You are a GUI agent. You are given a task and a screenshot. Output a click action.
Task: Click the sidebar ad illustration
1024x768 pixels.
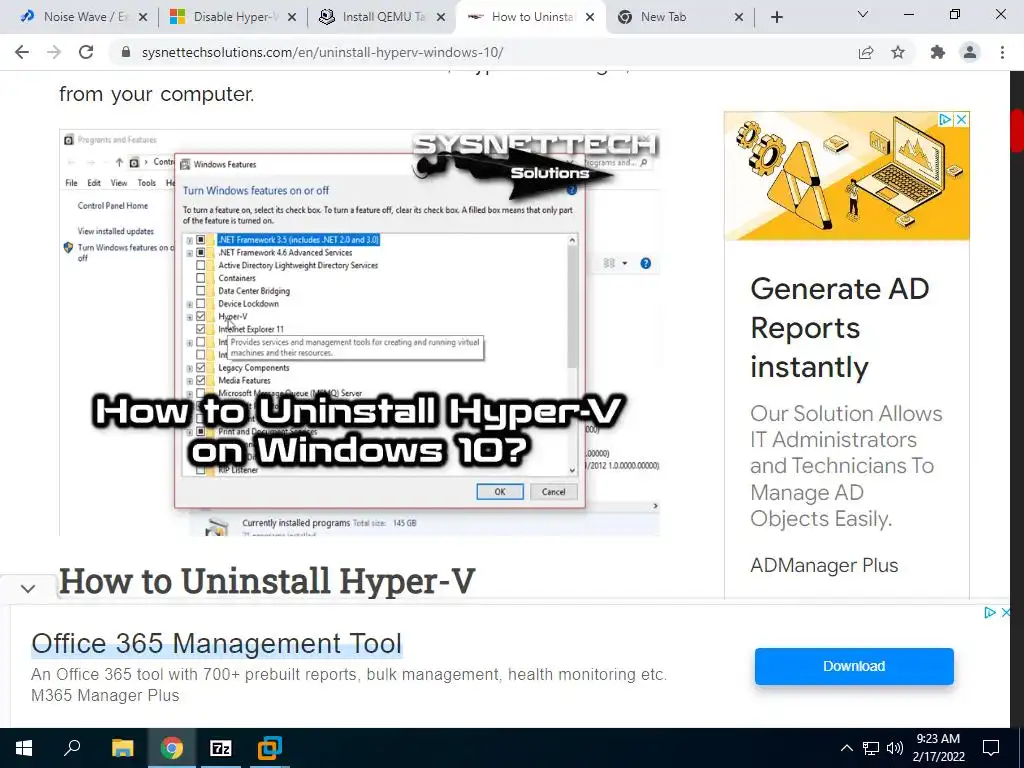point(846,176)
